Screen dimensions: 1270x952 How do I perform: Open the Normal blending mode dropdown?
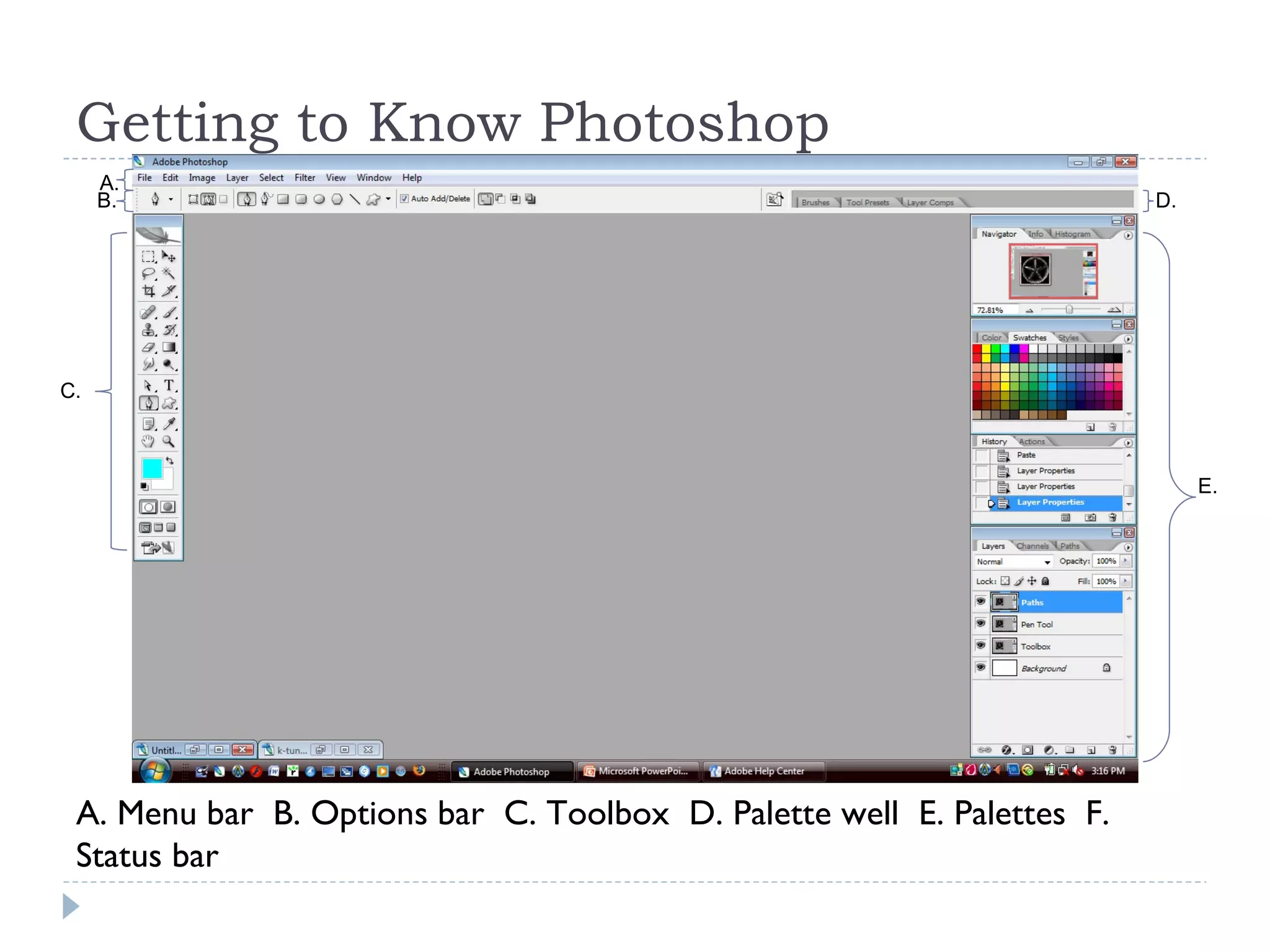click(x=1013, y=562)
